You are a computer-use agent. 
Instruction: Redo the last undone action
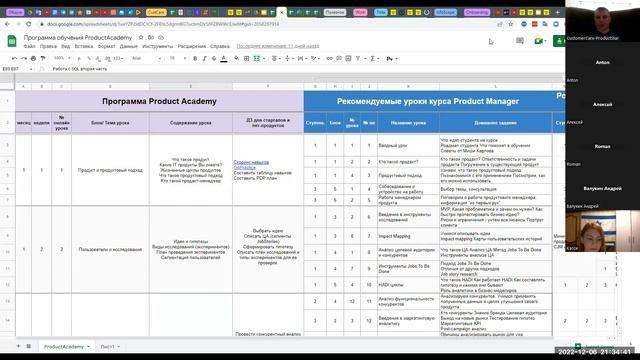point(24,58)
